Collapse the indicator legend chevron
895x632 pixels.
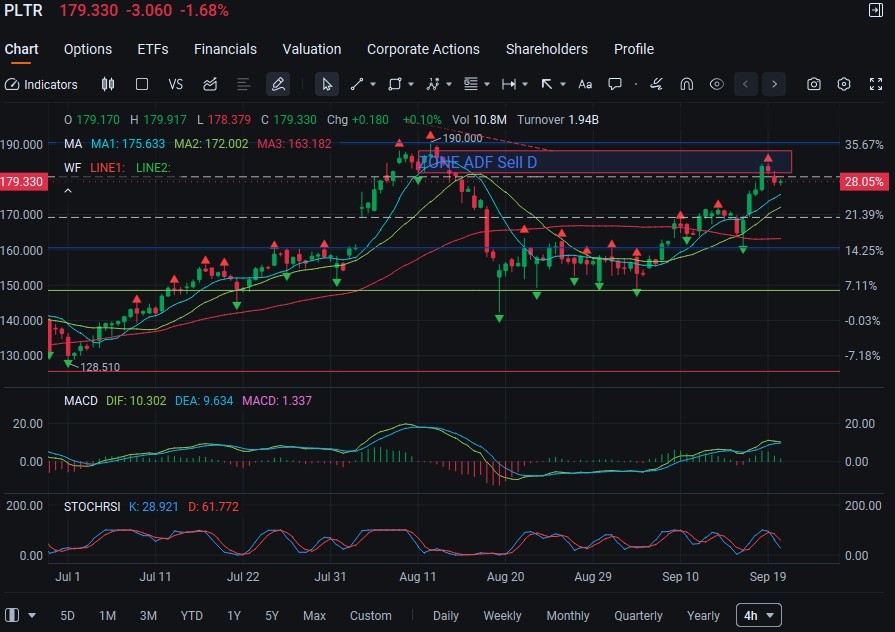click(x=68, y=191)
